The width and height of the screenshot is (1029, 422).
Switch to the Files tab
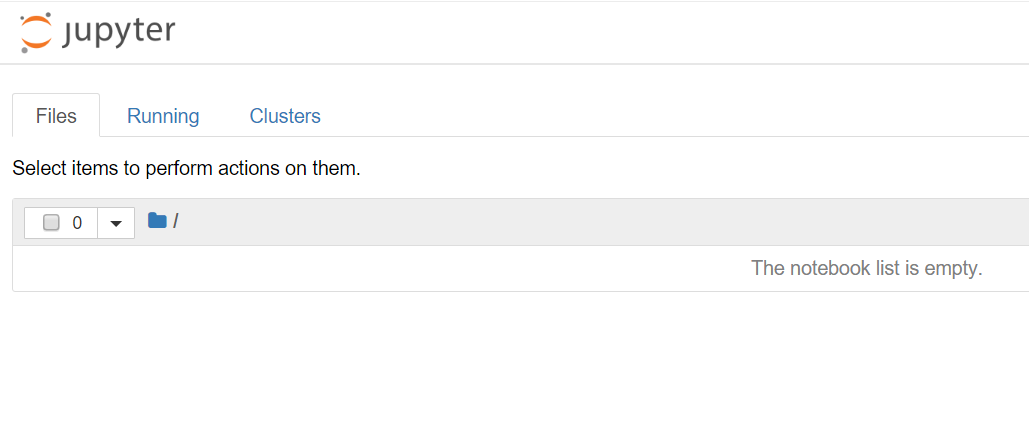(56, 116)
